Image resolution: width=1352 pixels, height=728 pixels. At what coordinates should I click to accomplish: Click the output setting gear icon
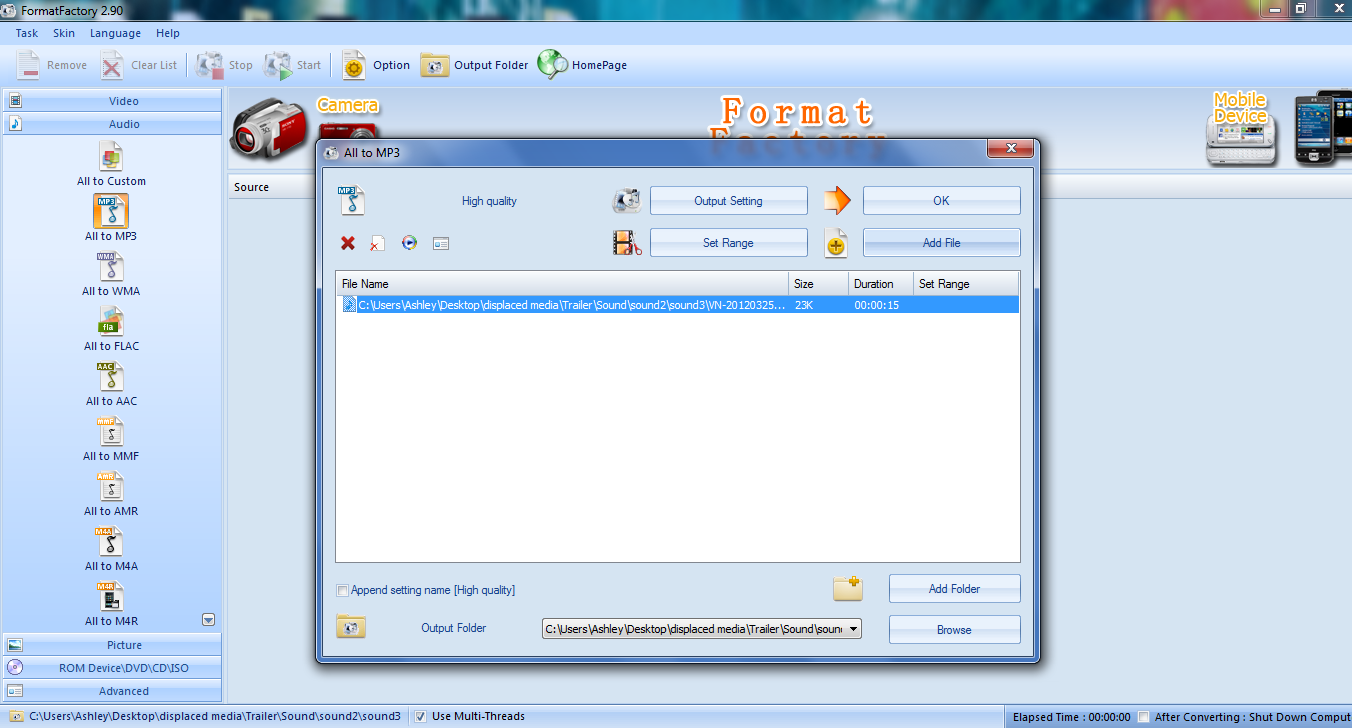[x=626, y=200]
